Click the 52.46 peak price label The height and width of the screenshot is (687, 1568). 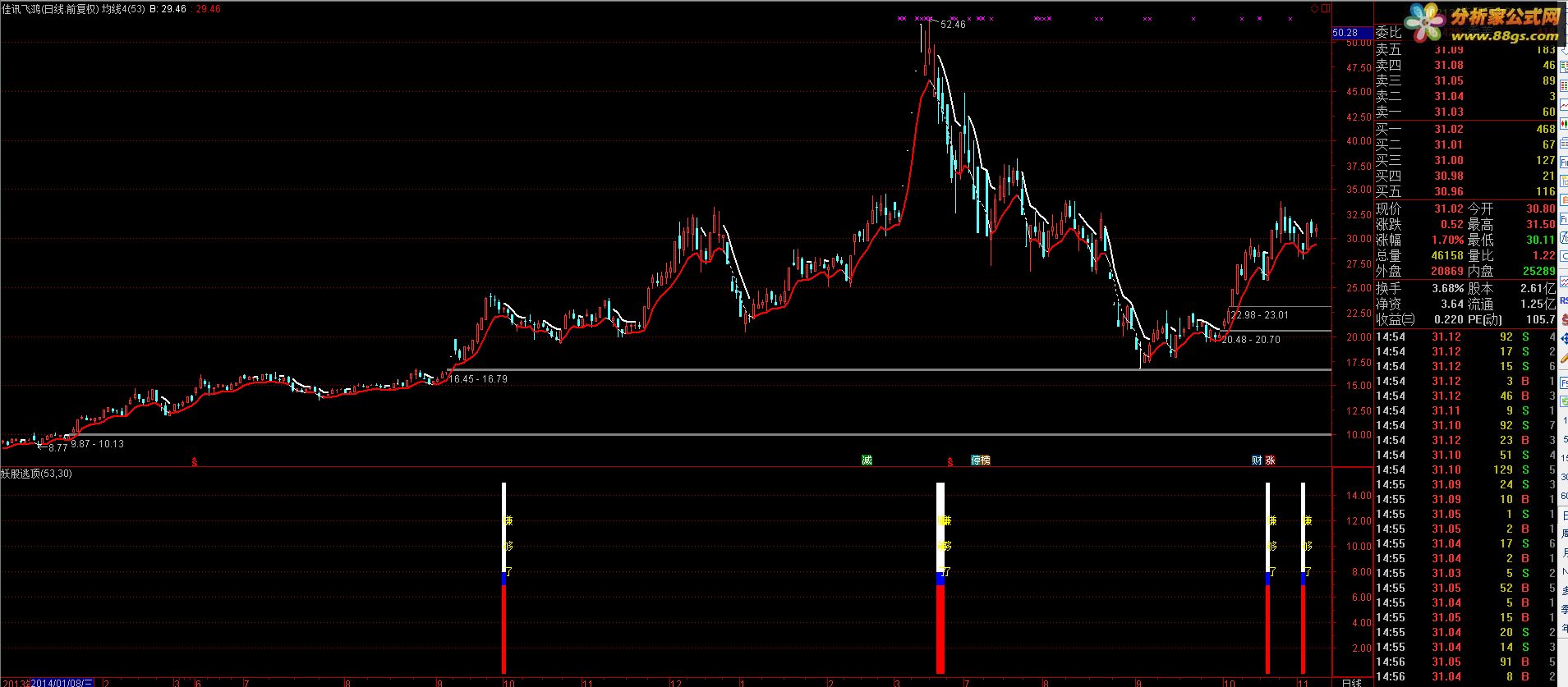953,25
